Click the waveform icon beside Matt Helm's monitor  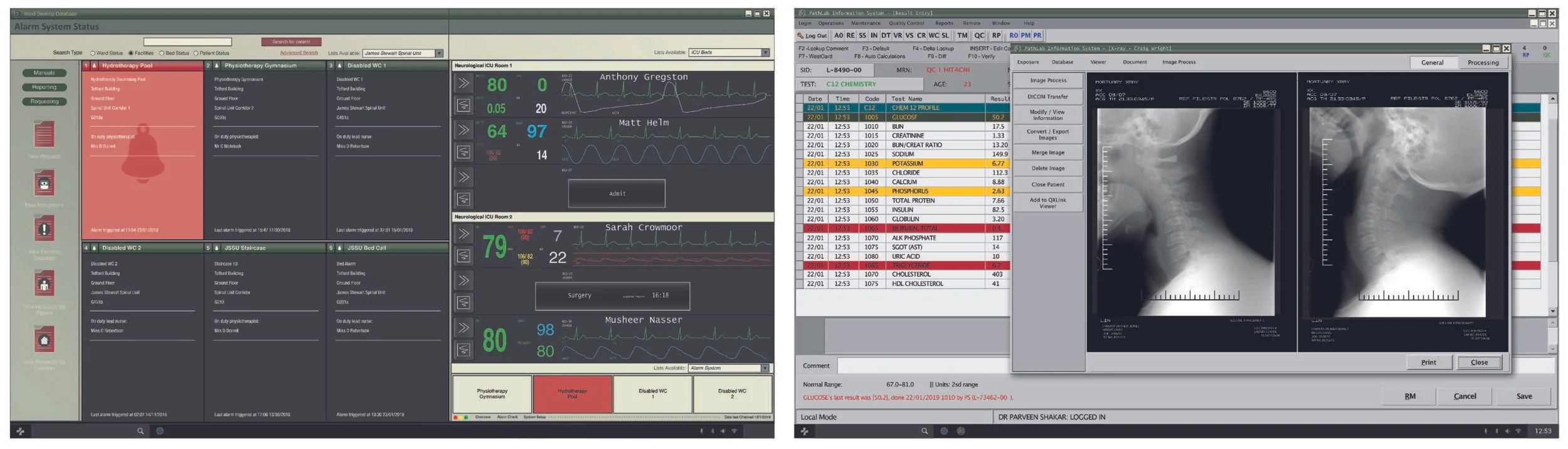(x=464, y=152)
